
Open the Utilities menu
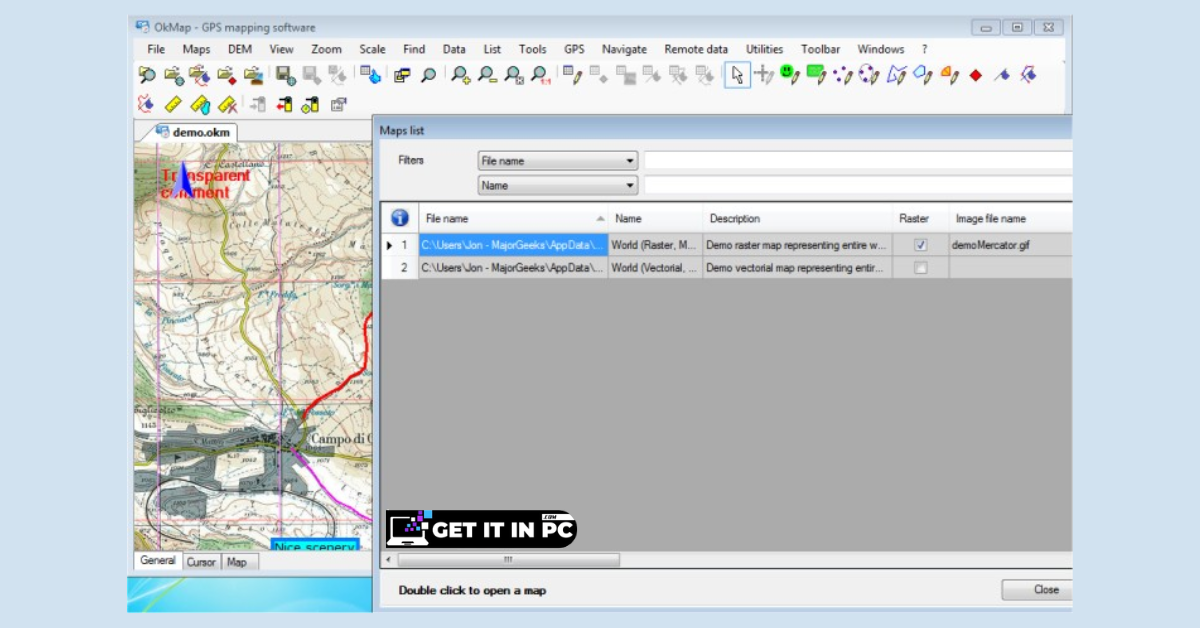point(765,49)
